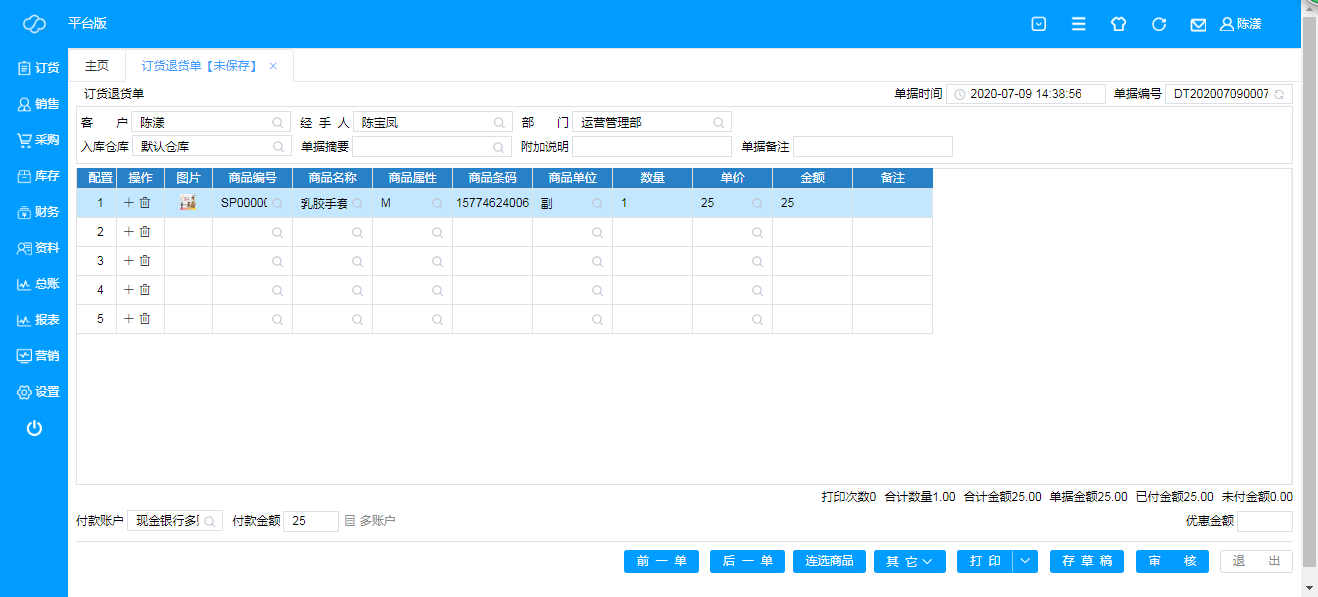This screenshot has height=597, width=1318.
Task: Open lookup in row 2 商品名称 cell
Action: pyautogui.click(x=357, y=233)
